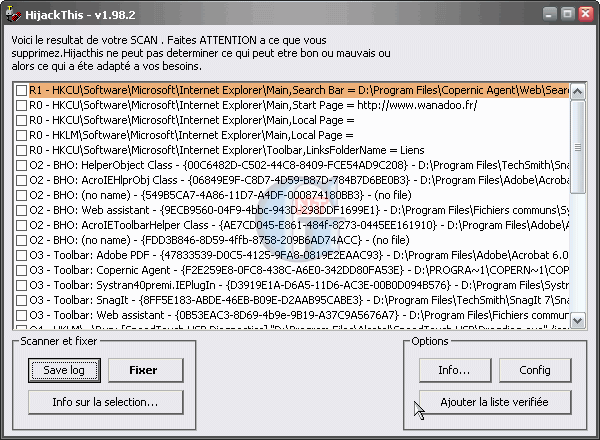Check the R1 Search Bar Copernic Agent entry
This screenshot has width=600, height=440.
click(x=21, y=90)
